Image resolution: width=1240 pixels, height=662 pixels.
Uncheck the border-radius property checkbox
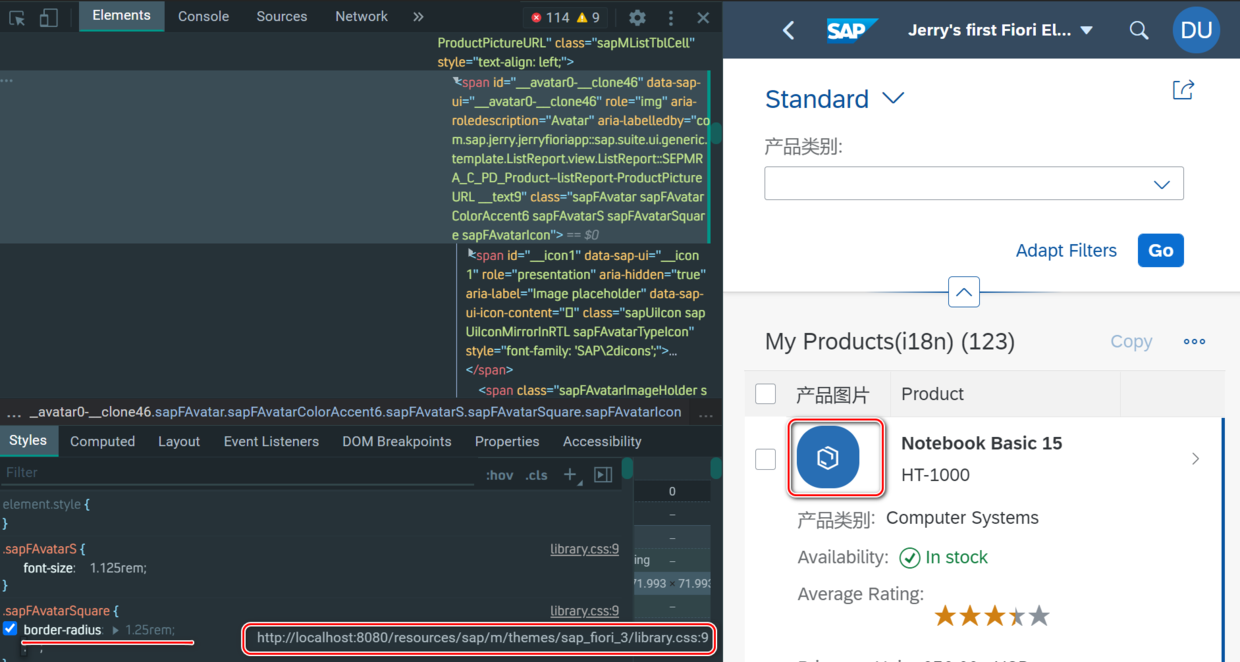[10, 629]
